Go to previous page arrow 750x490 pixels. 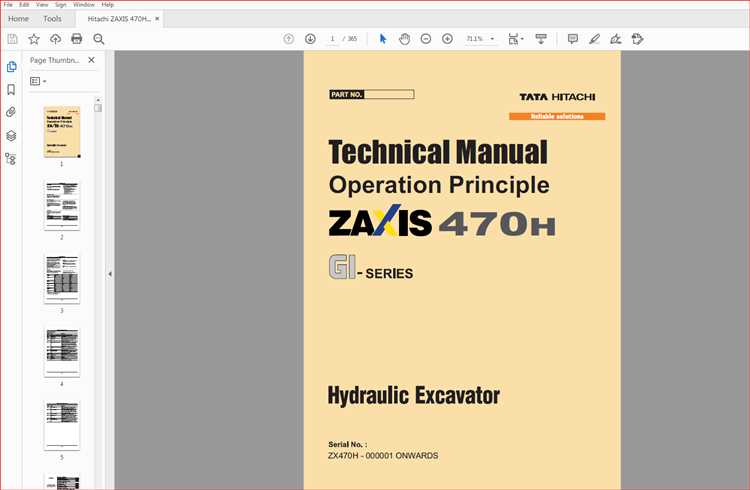pos(288,39)
